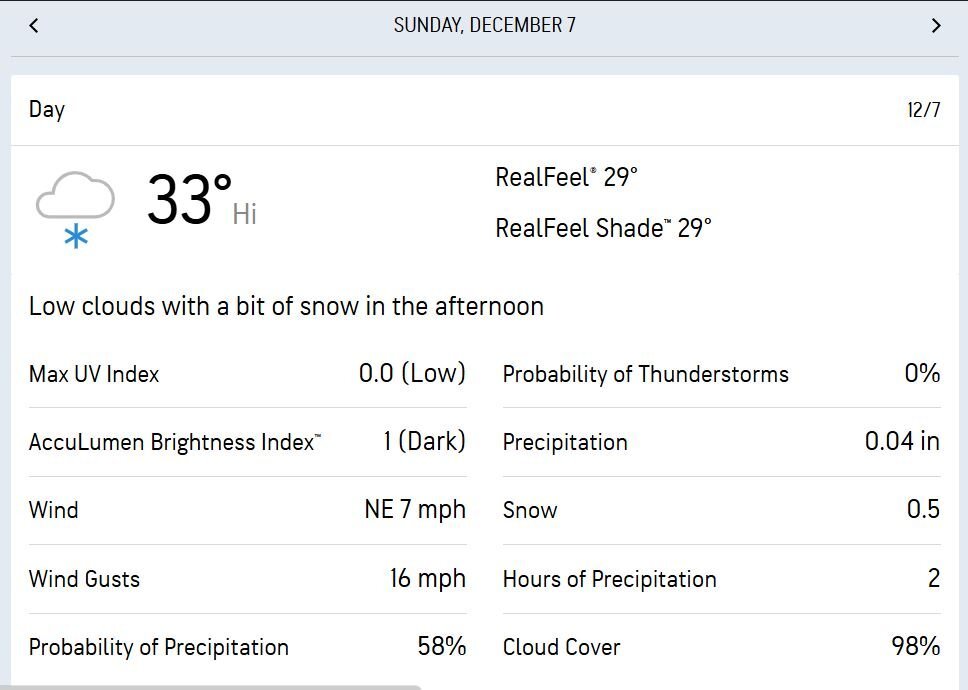Select the AccuLumen Brightness Index row
968x690 pixels.
247,442
